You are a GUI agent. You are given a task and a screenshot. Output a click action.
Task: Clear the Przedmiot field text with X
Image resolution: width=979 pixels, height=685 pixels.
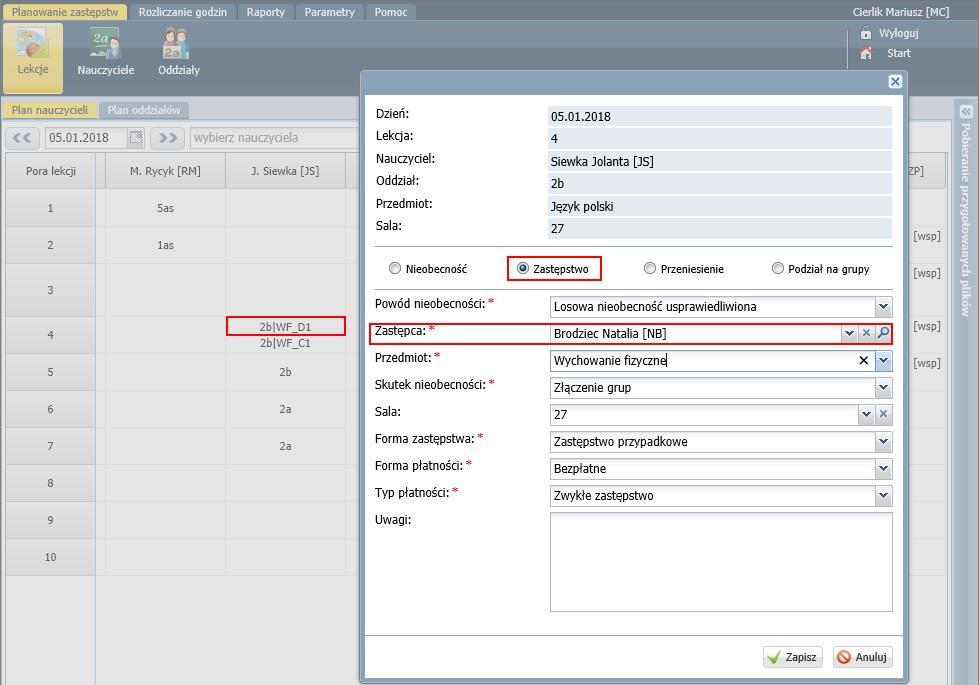(x=863, y=360)
